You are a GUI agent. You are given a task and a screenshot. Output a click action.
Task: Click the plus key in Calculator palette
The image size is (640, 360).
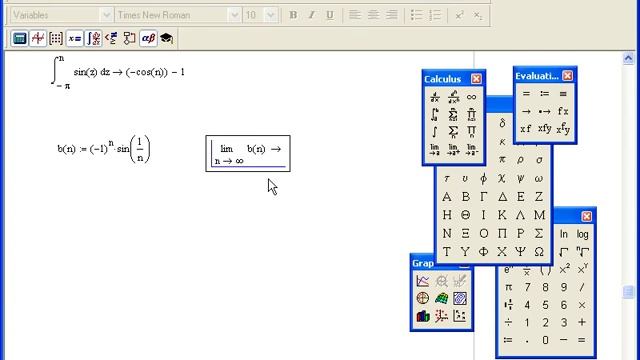pos(582,322)
